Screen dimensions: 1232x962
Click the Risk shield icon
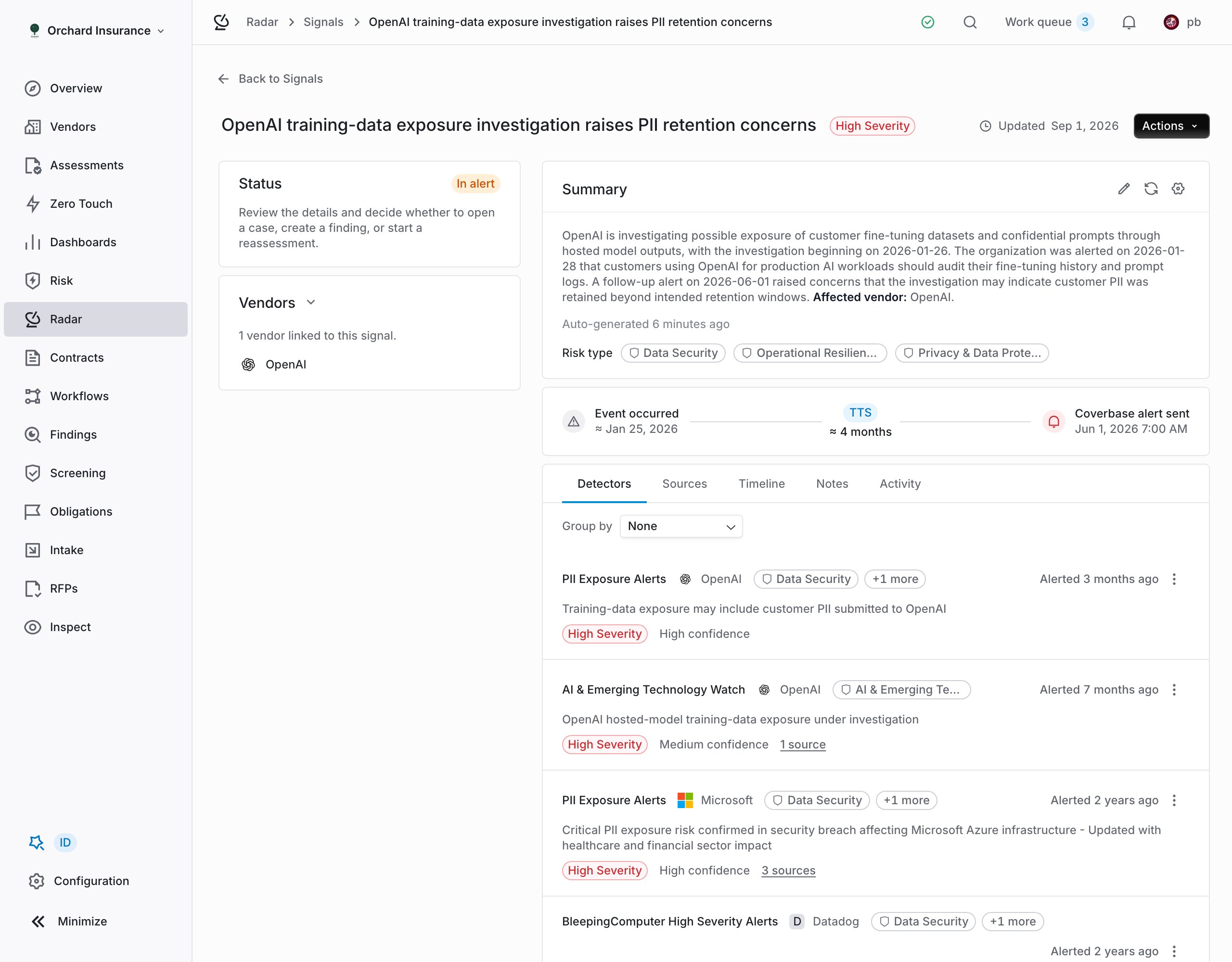click(x=33, y=281)
